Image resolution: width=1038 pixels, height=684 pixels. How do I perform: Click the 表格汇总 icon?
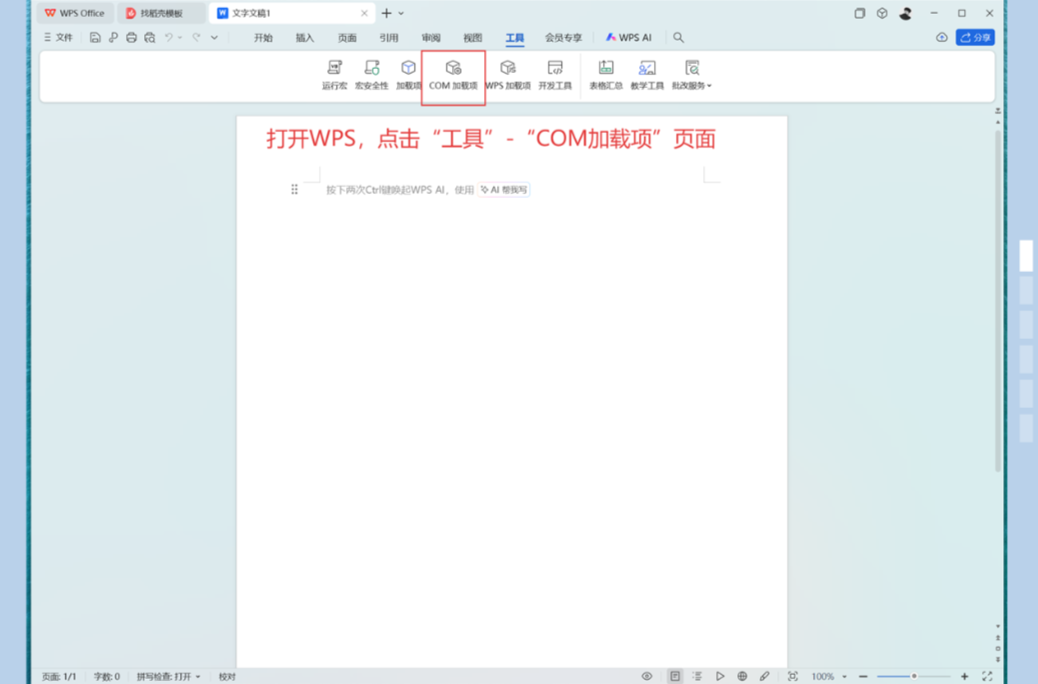[x=606, y=68]
